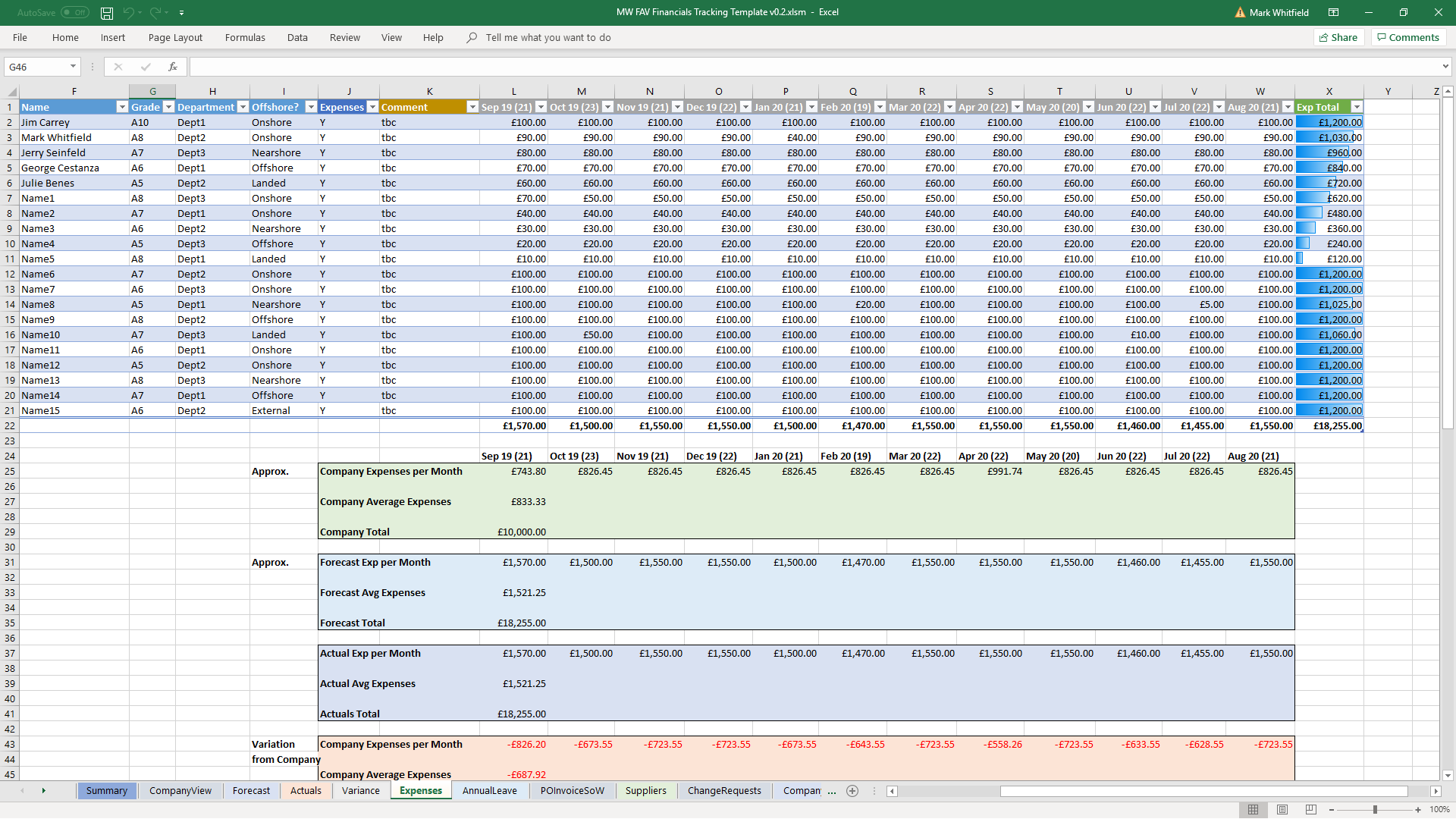
Task: Click the Insert Function fx icon
Action: tap(173, 67)
